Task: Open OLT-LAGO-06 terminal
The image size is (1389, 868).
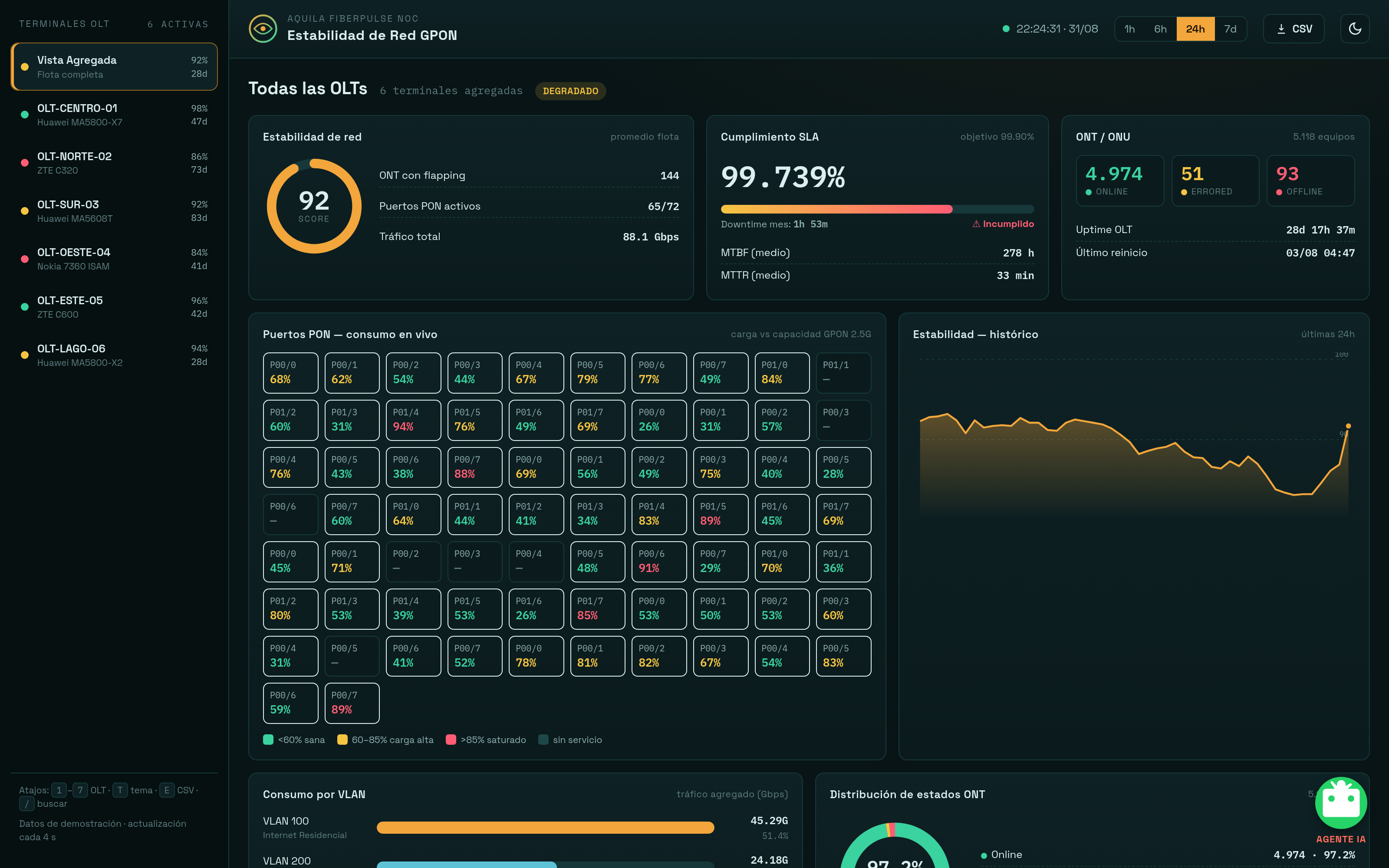Action: click(x=114, y=355)
